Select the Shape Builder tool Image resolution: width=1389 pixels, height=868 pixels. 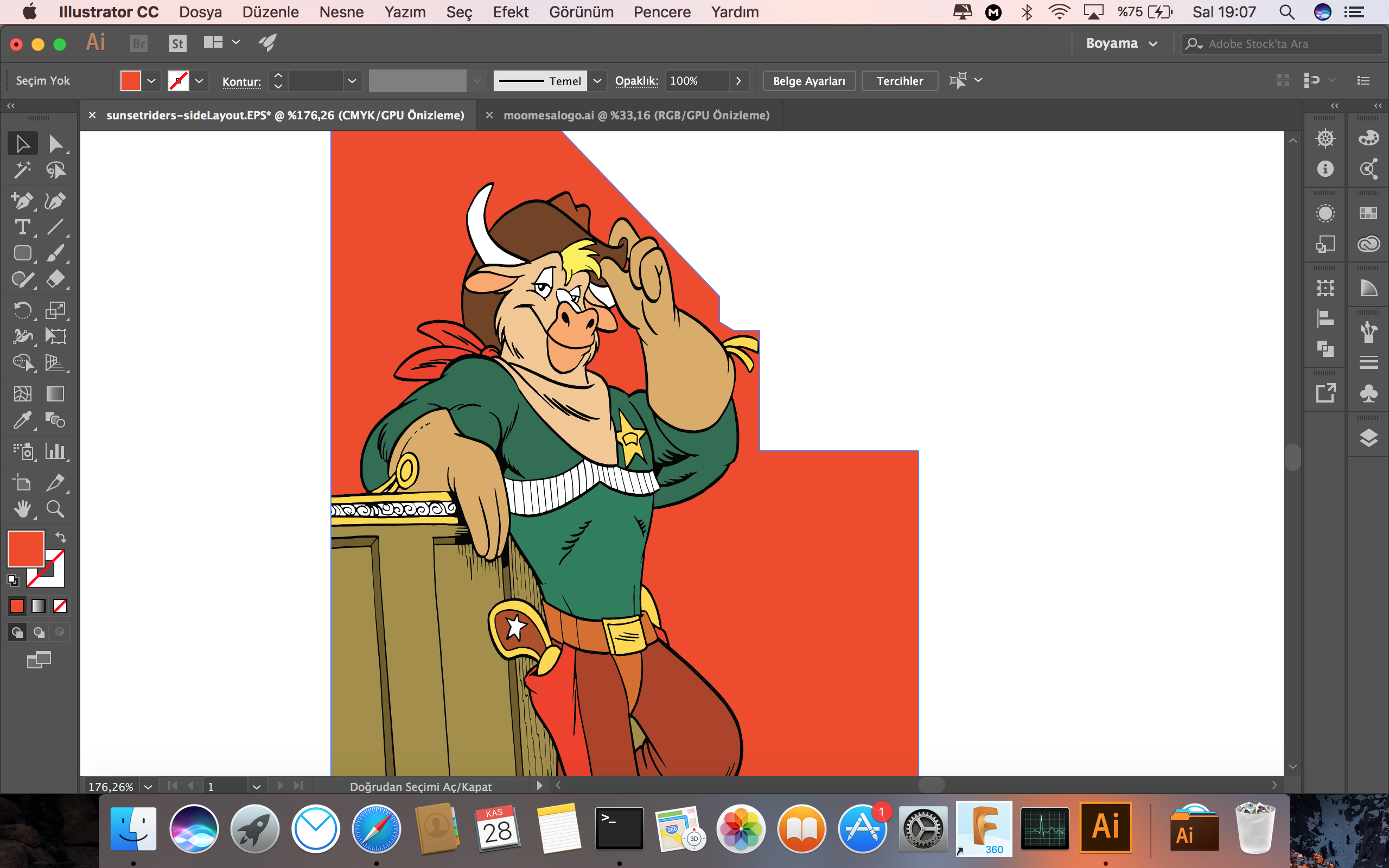22,362
